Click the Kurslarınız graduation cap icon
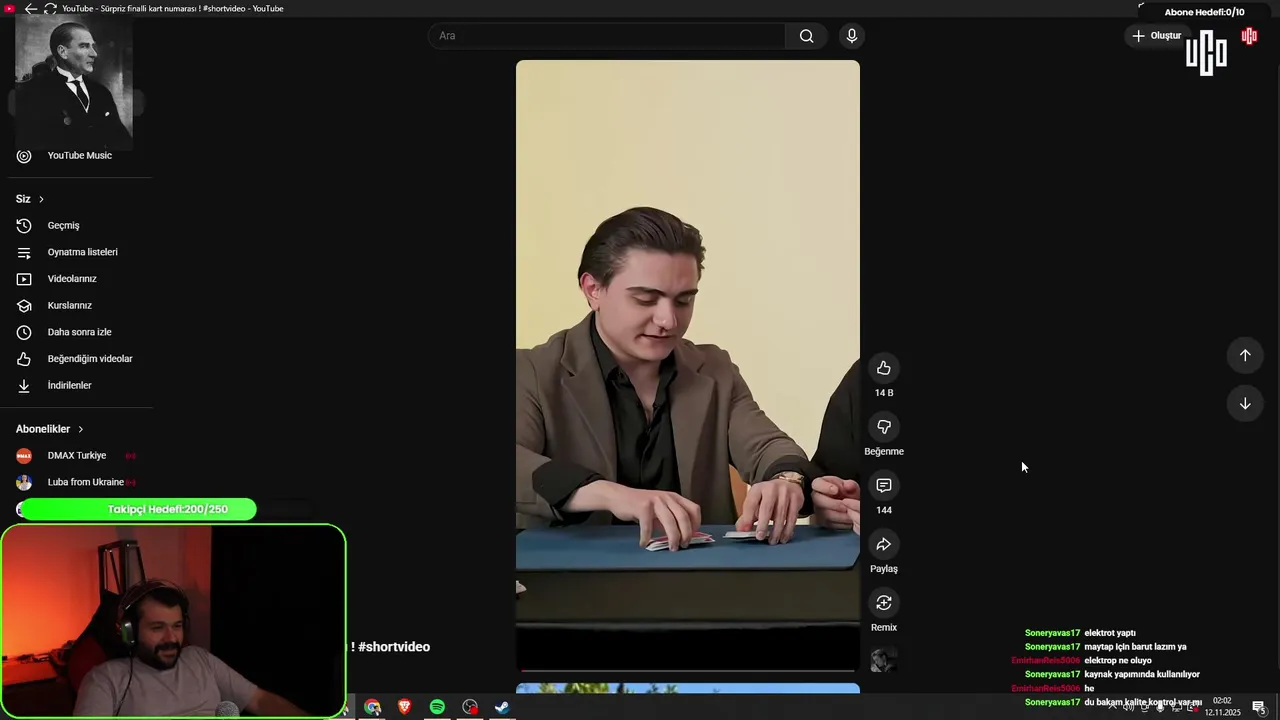The width and height of the screenshot is (1280, 720). [24, 305]
